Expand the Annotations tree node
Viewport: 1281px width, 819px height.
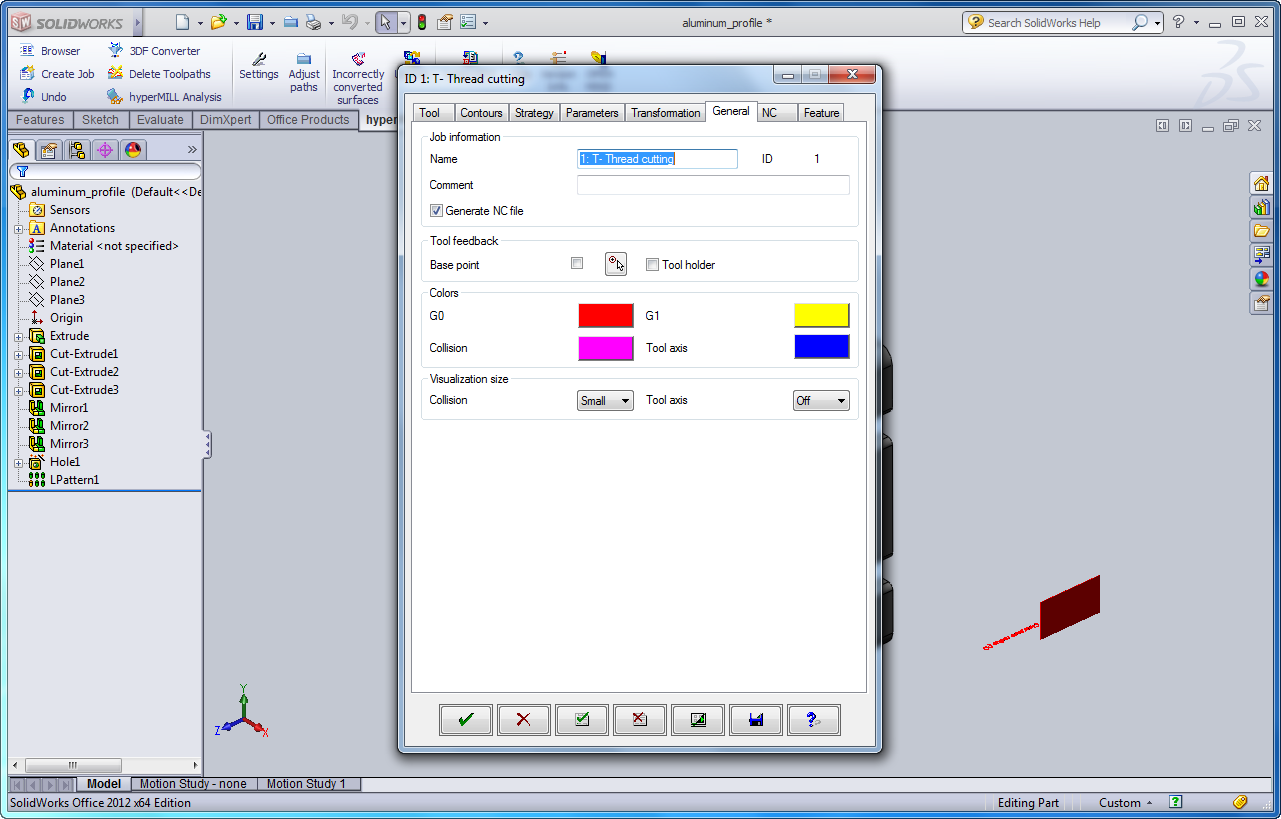(18, 228)
